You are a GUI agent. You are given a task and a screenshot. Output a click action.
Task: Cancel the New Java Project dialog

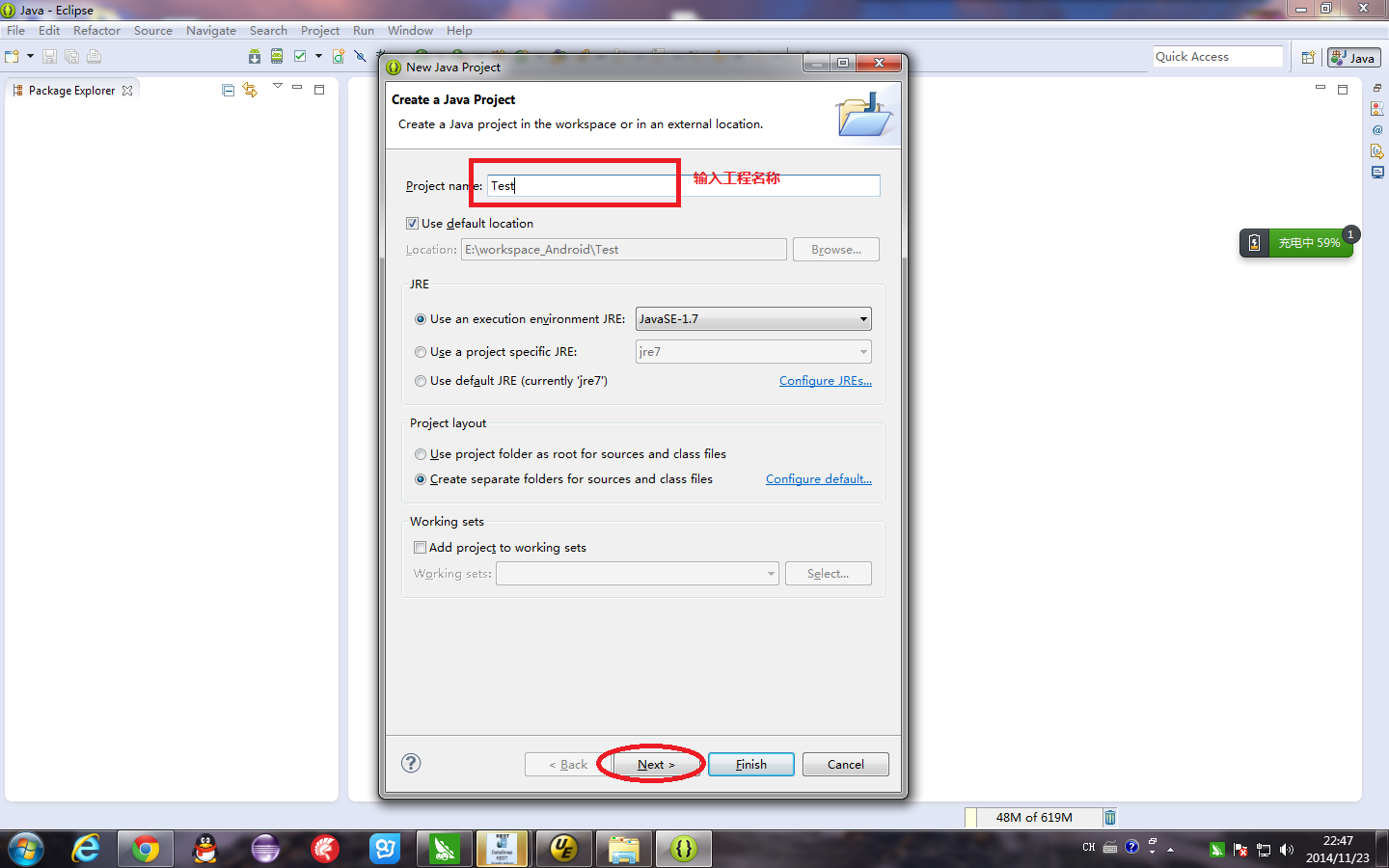(846, 765)
